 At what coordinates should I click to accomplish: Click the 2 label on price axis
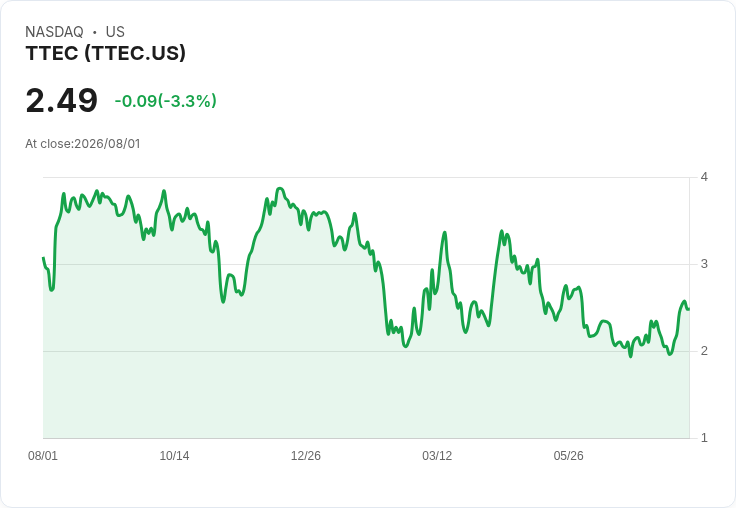click(x=704, y=351)
